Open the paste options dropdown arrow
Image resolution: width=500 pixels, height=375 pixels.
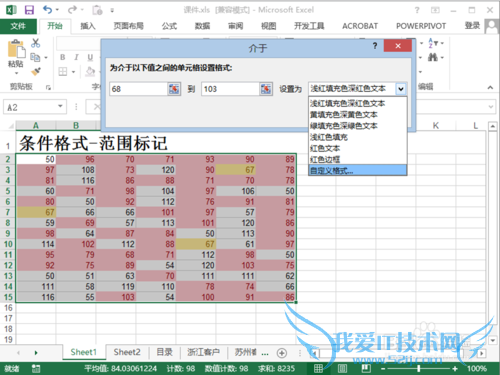(x=16, y=73)
